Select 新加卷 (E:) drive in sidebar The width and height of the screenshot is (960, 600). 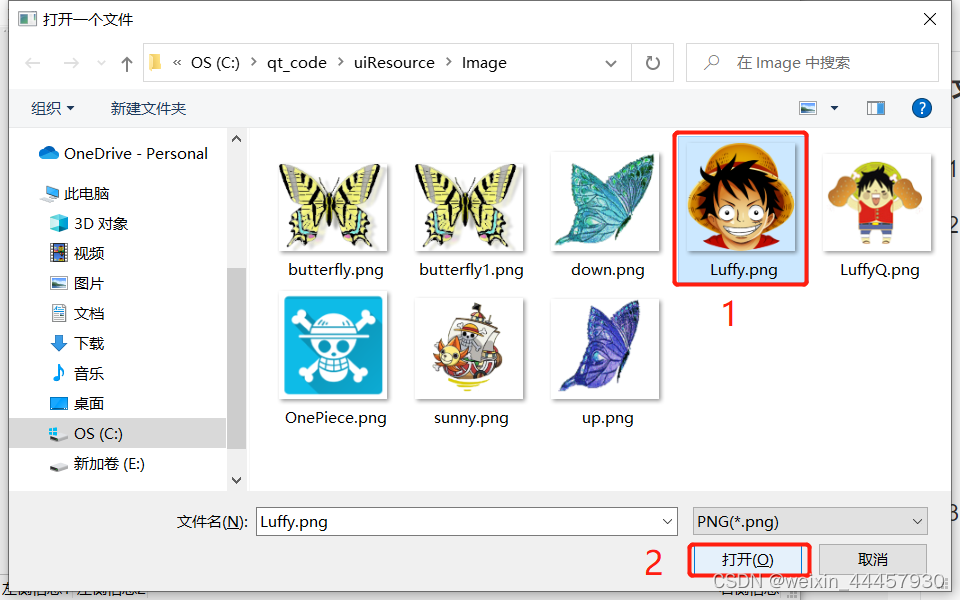pyautogui.click(x=97, y=463)
